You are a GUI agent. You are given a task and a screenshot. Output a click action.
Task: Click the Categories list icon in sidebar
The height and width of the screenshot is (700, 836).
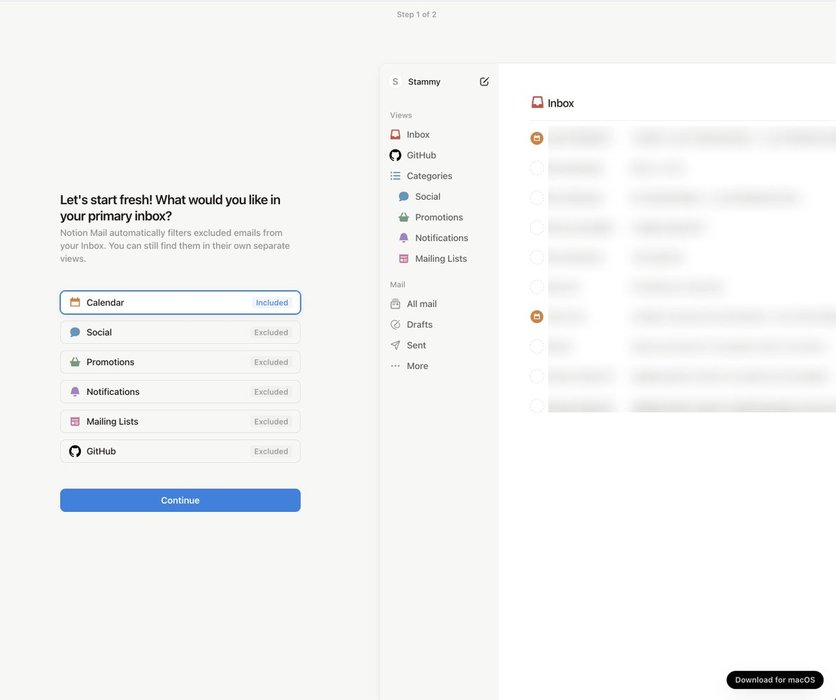tap(395, 176)
